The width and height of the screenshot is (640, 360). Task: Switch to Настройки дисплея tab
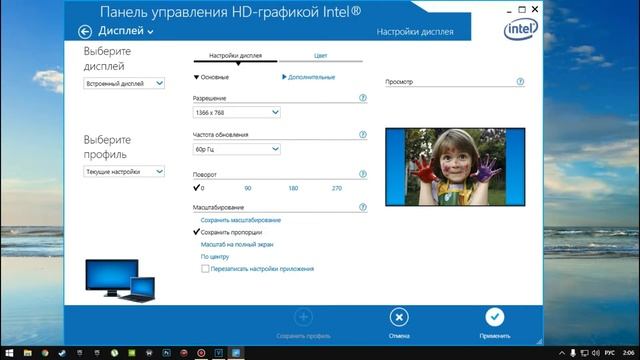point(236,56)
